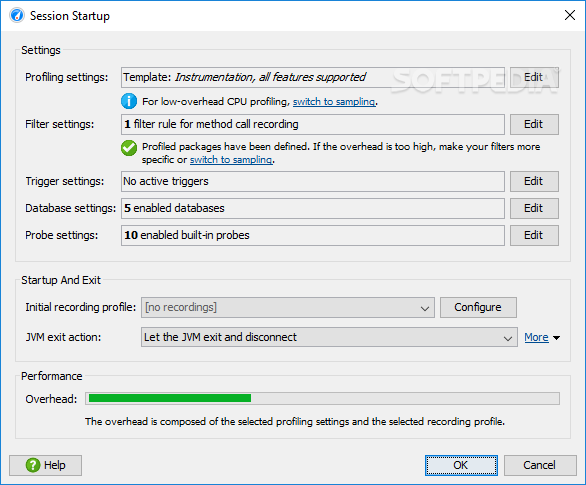The width and height of the screenshot is (586, 485).
Task: Click switch to sampling link under Profiling settings
Action: (334, 102)
